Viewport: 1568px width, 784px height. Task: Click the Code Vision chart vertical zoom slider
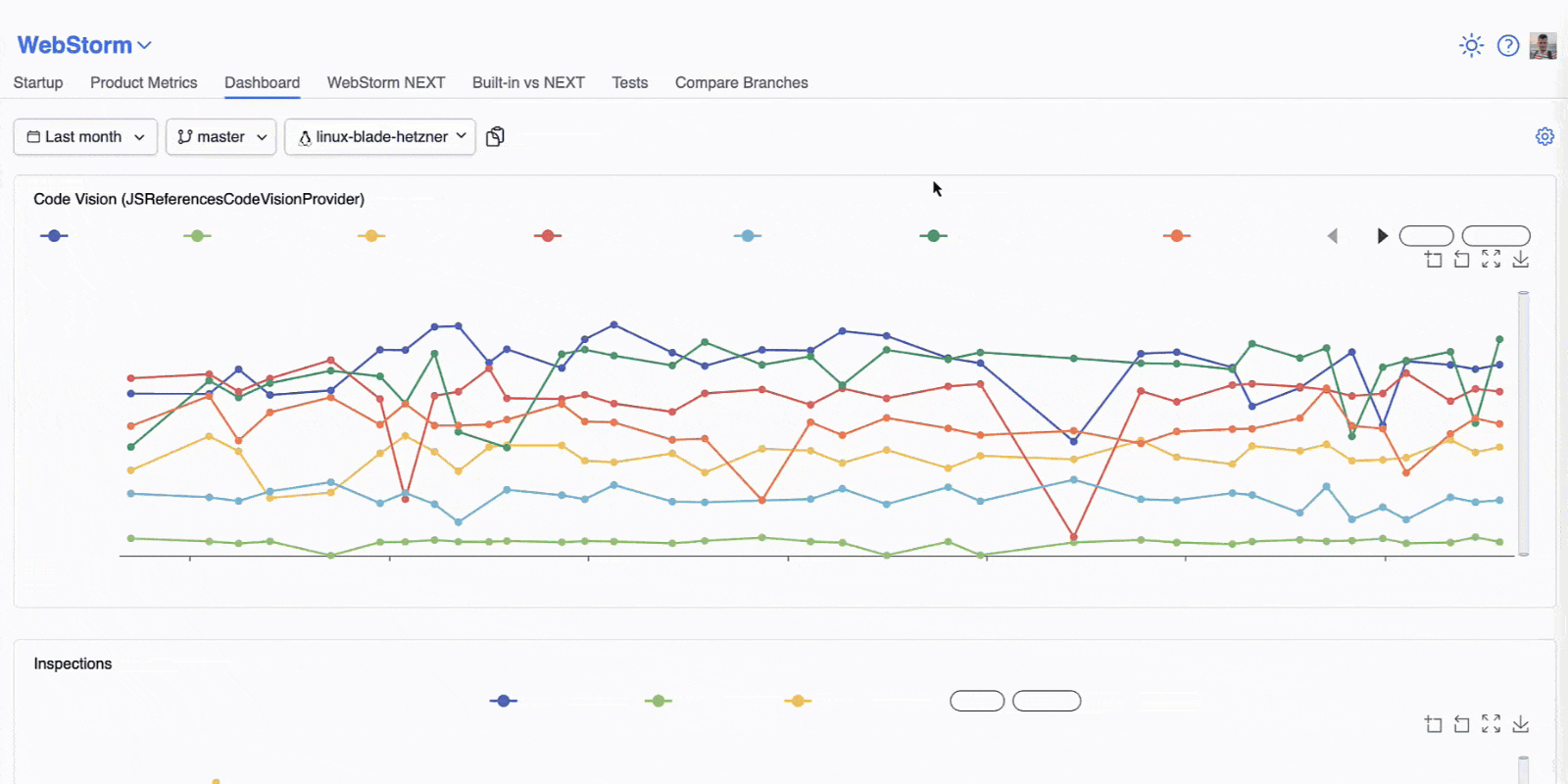(x=1523, y=423)
